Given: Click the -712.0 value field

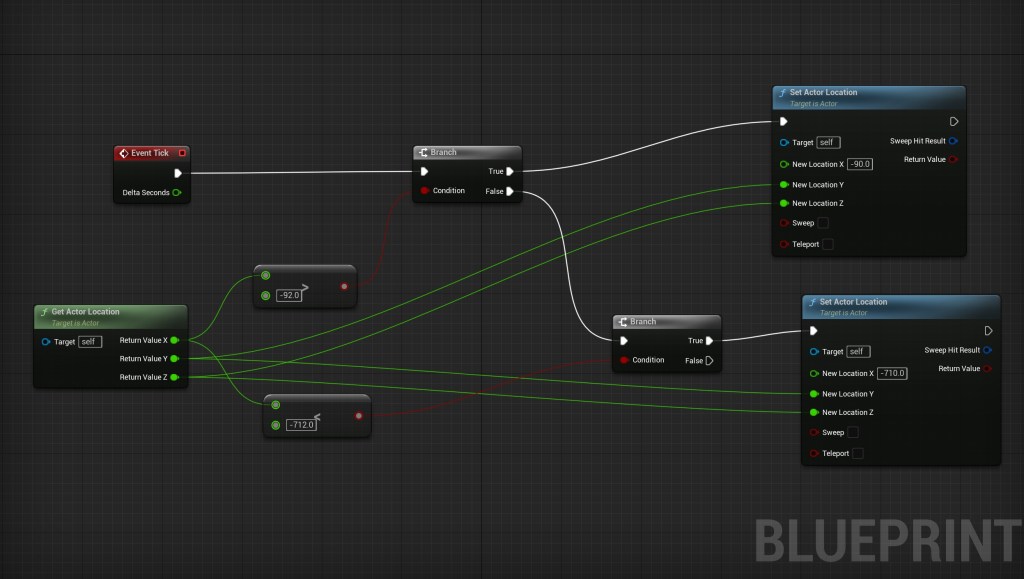Looking at the screenshot, I should [301, 424].
